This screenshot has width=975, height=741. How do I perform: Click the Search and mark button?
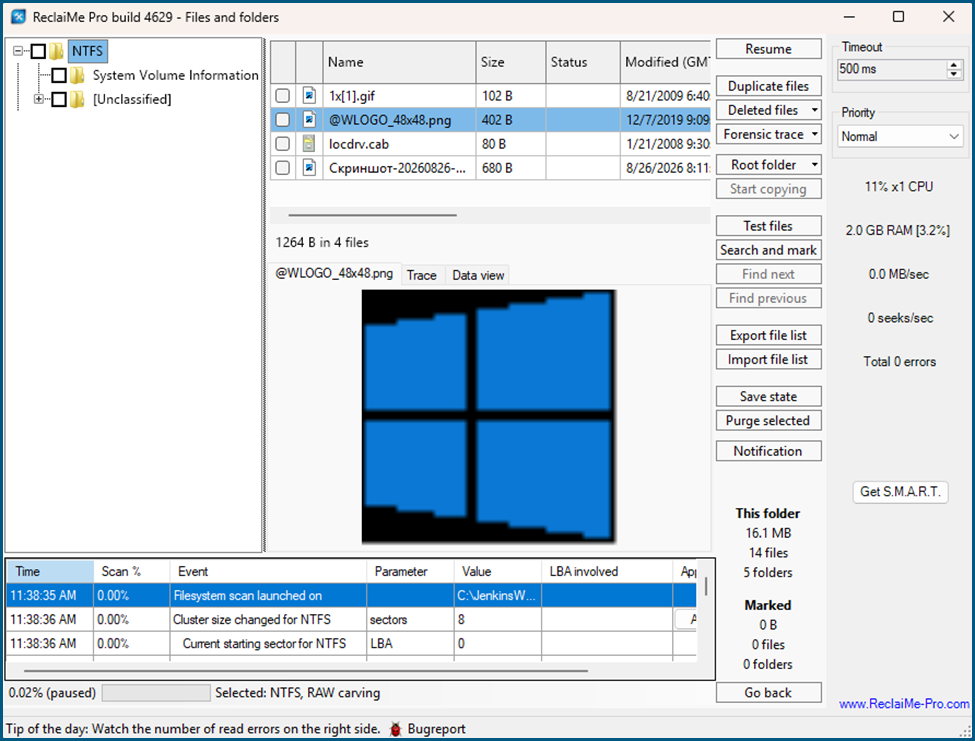769,250
